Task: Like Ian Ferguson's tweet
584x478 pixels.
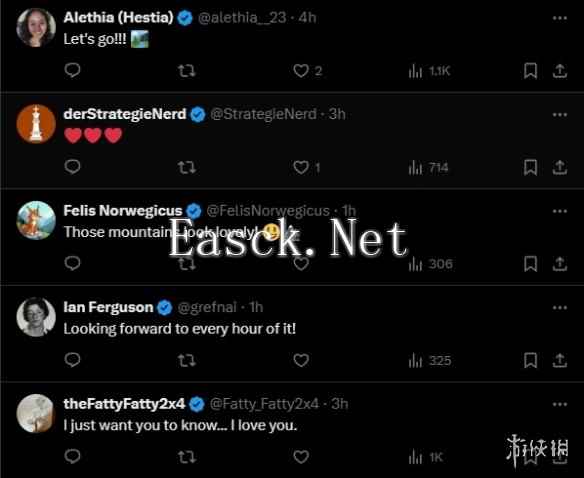Action: [301, 360]
